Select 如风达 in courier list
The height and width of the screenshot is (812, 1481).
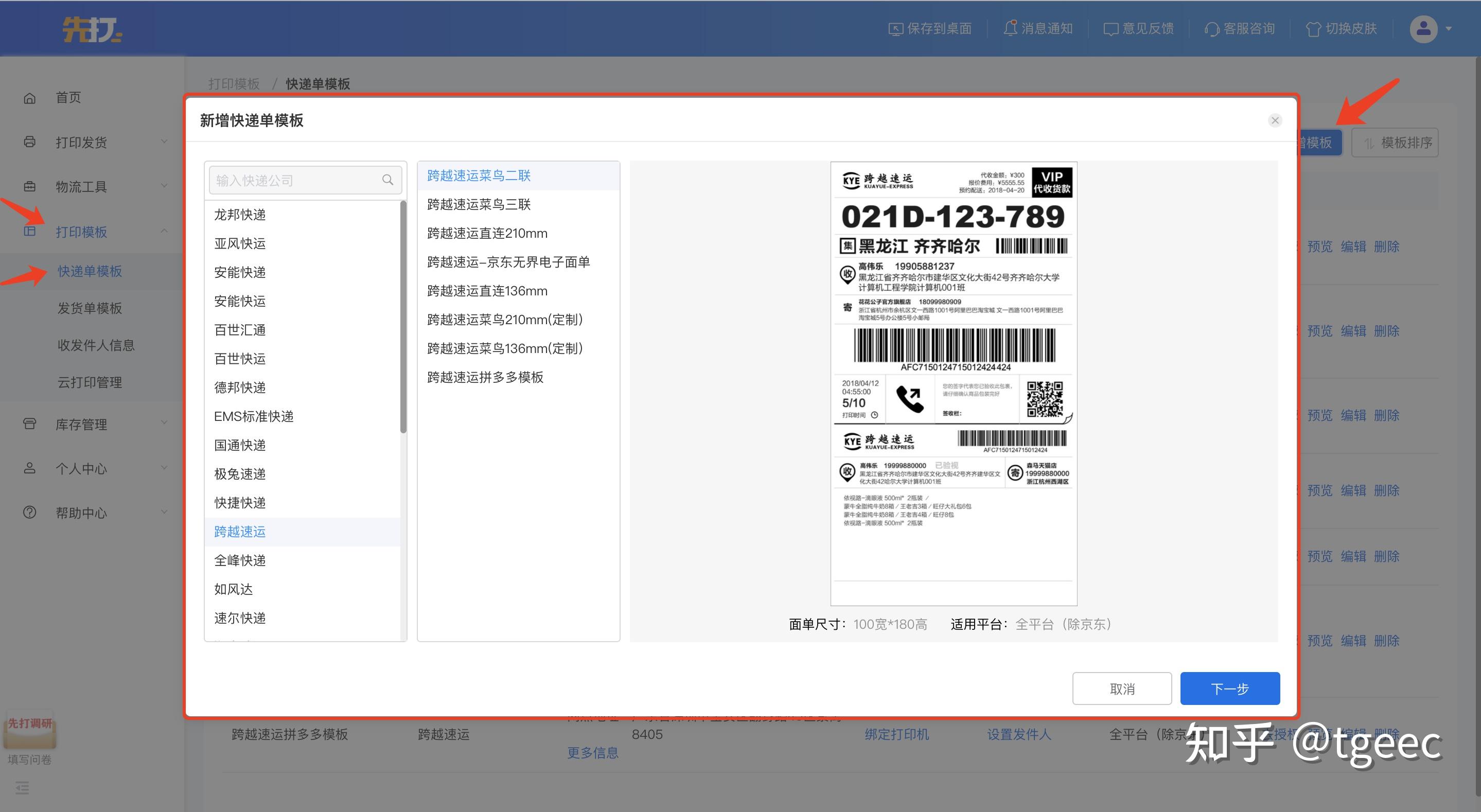pos(303,589)
